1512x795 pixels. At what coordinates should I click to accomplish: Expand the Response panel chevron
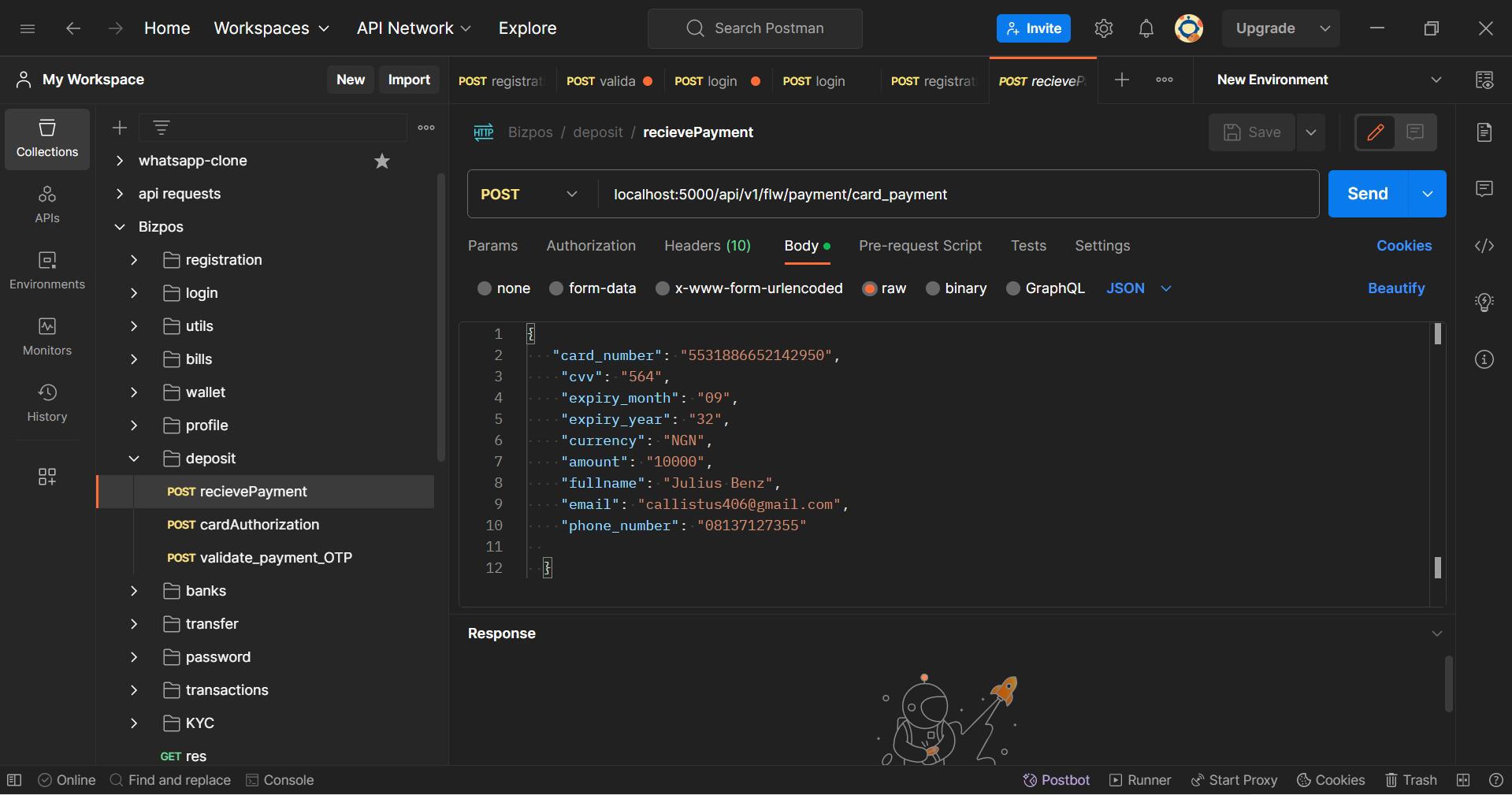point(1437,633)
